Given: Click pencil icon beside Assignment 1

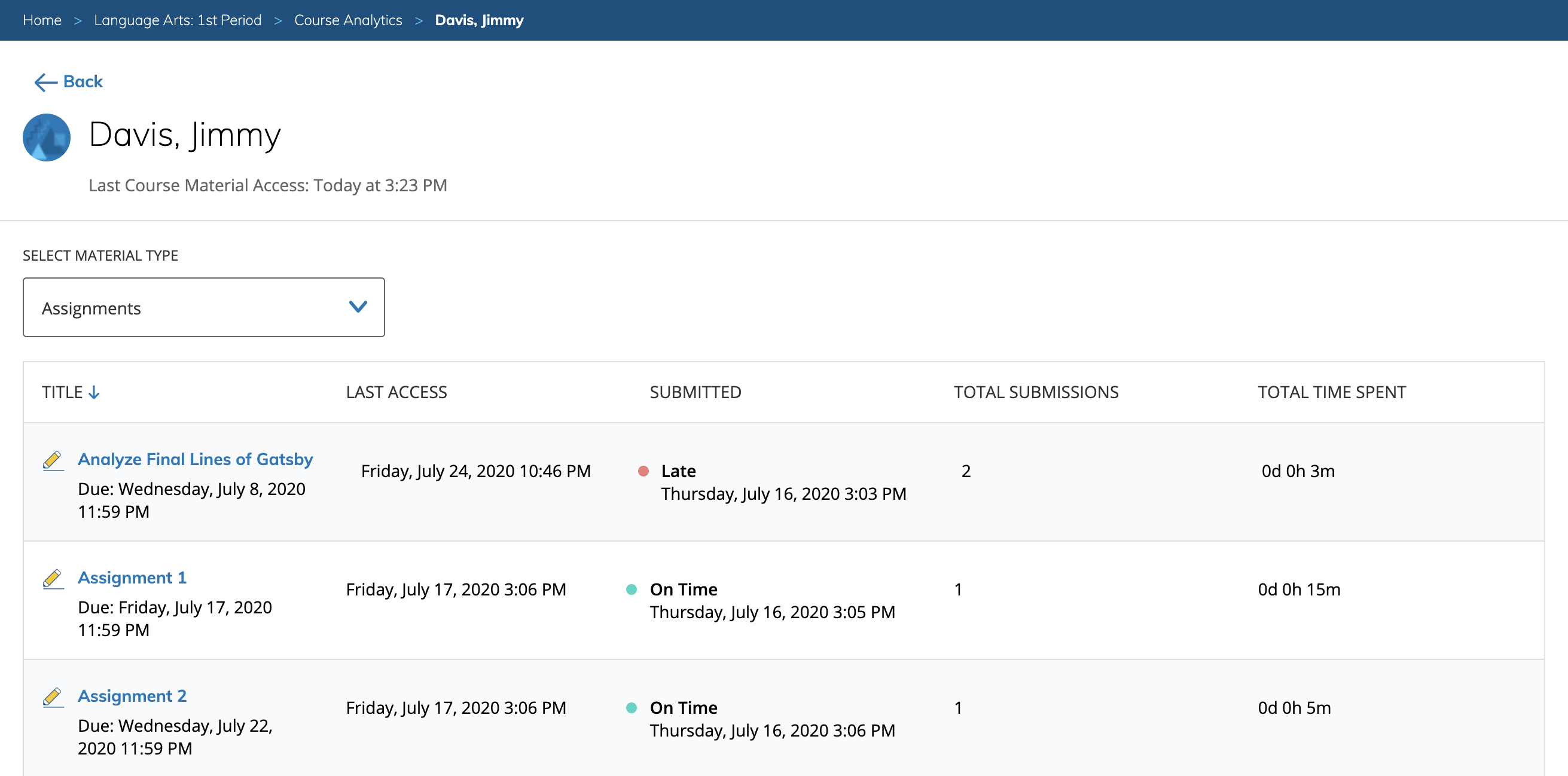Looking at the screenshot, I should click(53, 578).
